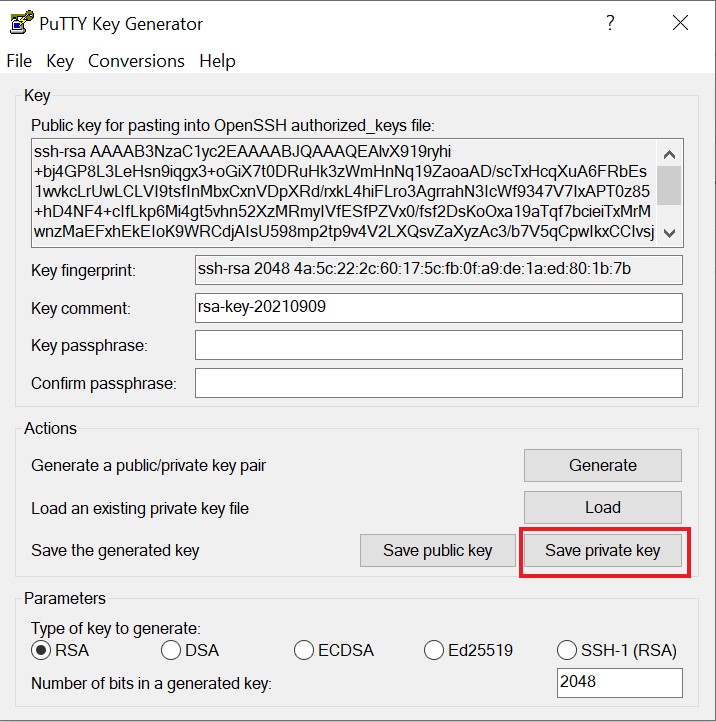Click the public key scrollbar thumb
716x722 pixels.
click(669, 185)
